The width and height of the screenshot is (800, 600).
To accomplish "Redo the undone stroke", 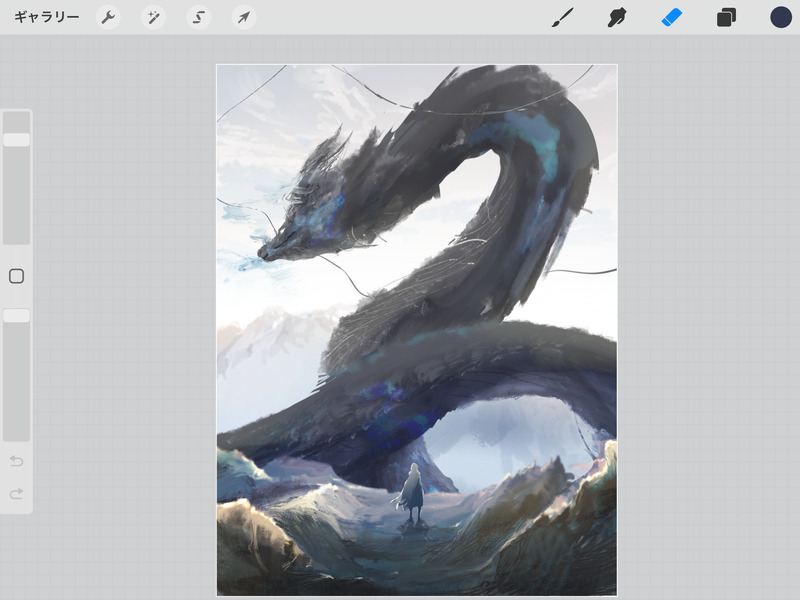I will click(16, 493).
